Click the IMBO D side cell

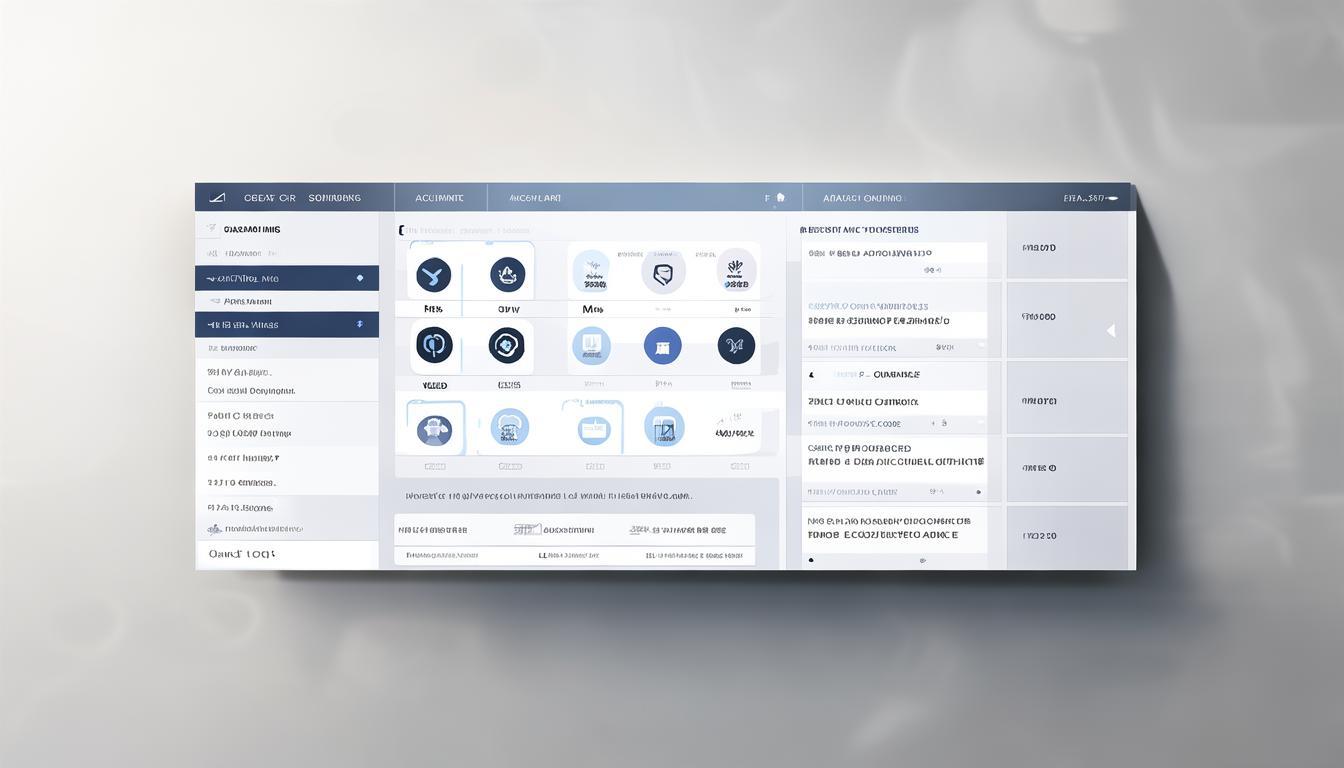pos(1067,247)
